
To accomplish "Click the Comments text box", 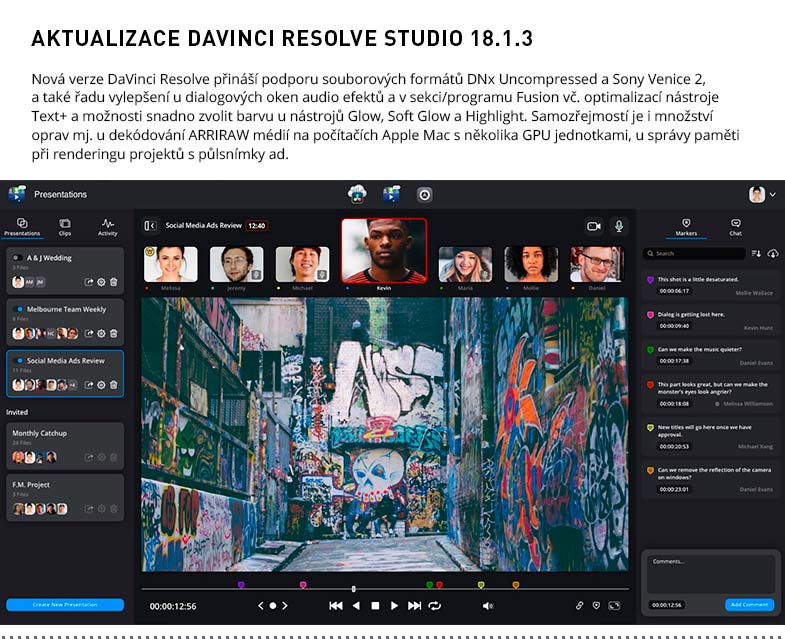I will point(711,575).
